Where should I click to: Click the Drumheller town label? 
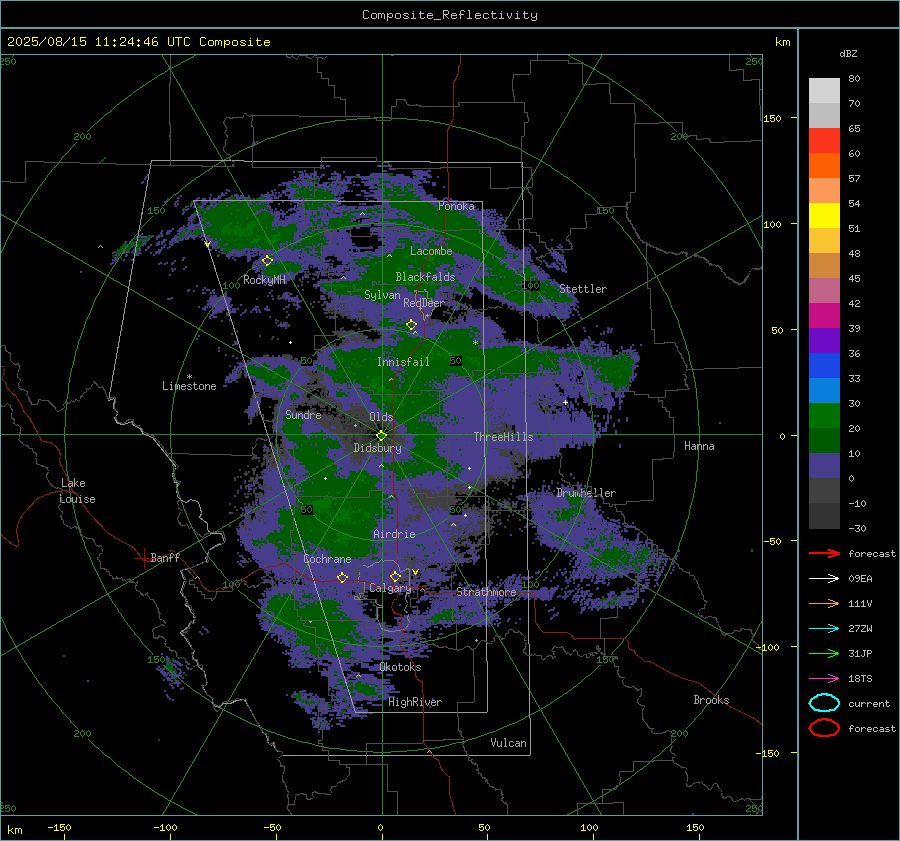tap(586, 493)
